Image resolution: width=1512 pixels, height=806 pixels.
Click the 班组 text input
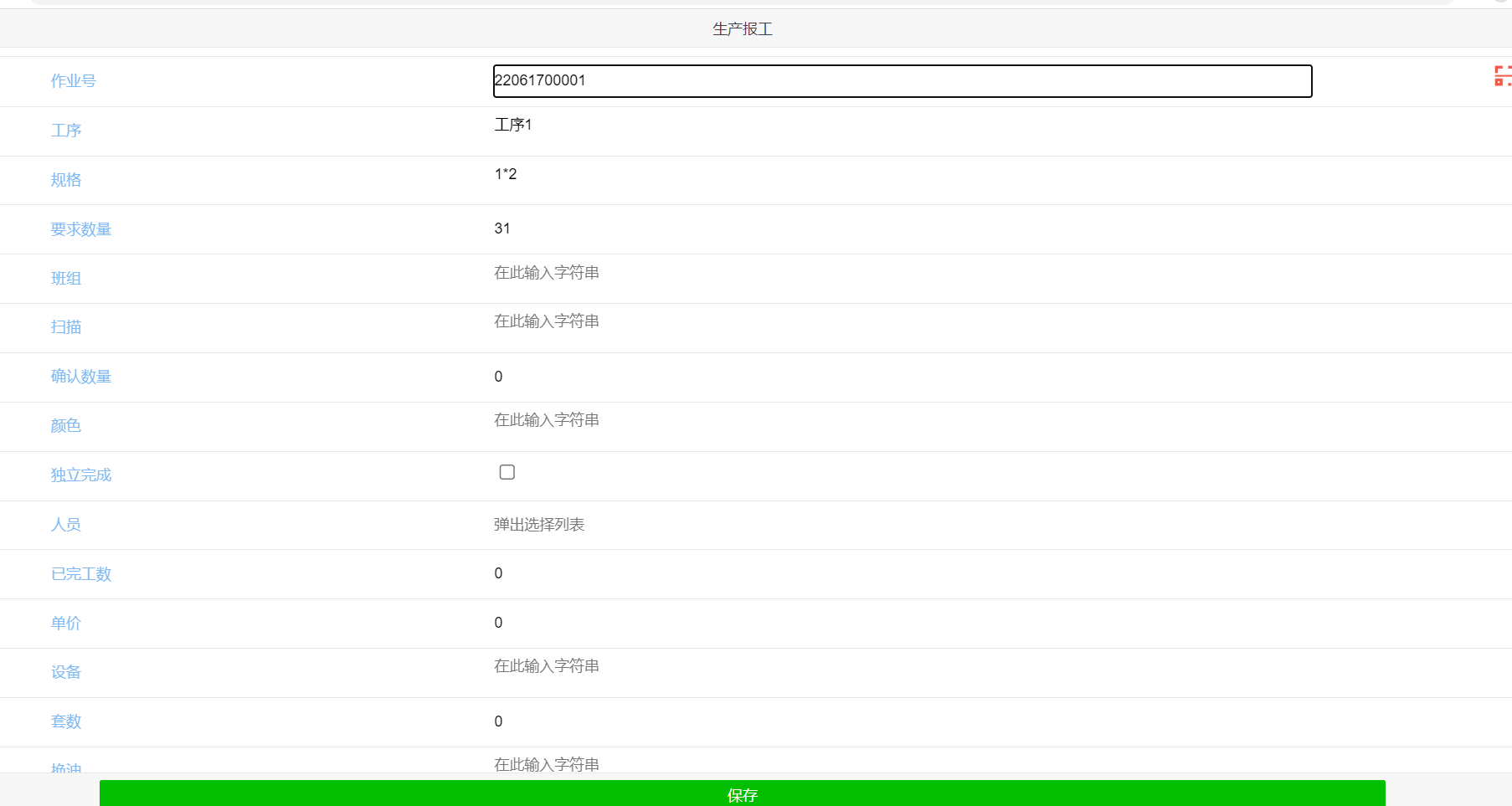click(x=547, y=273)
